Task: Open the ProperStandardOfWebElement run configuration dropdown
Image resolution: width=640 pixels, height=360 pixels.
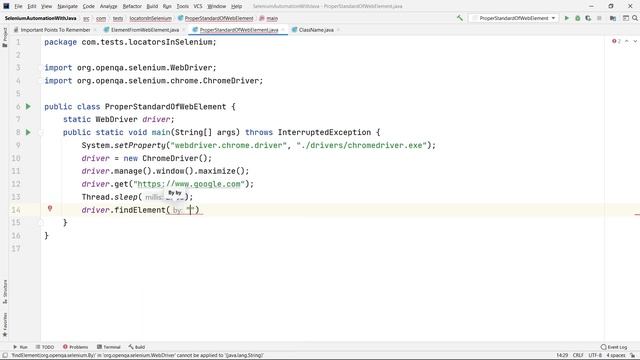Action: pos(513,18)
